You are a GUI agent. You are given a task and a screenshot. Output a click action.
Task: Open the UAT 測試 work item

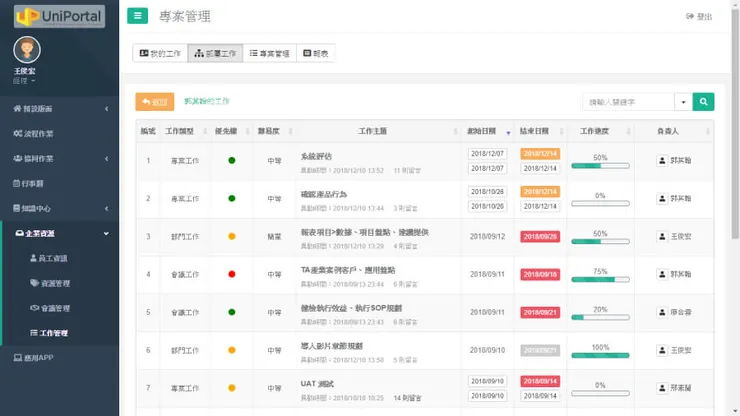(x=317, y=384)
